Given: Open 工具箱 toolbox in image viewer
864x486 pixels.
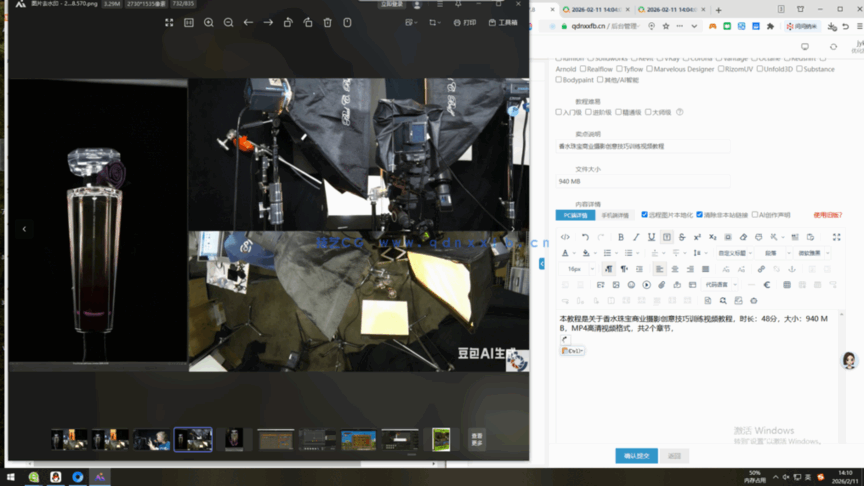Looking at the screenshot, I should pyautogui.click(x=503, y=23).
